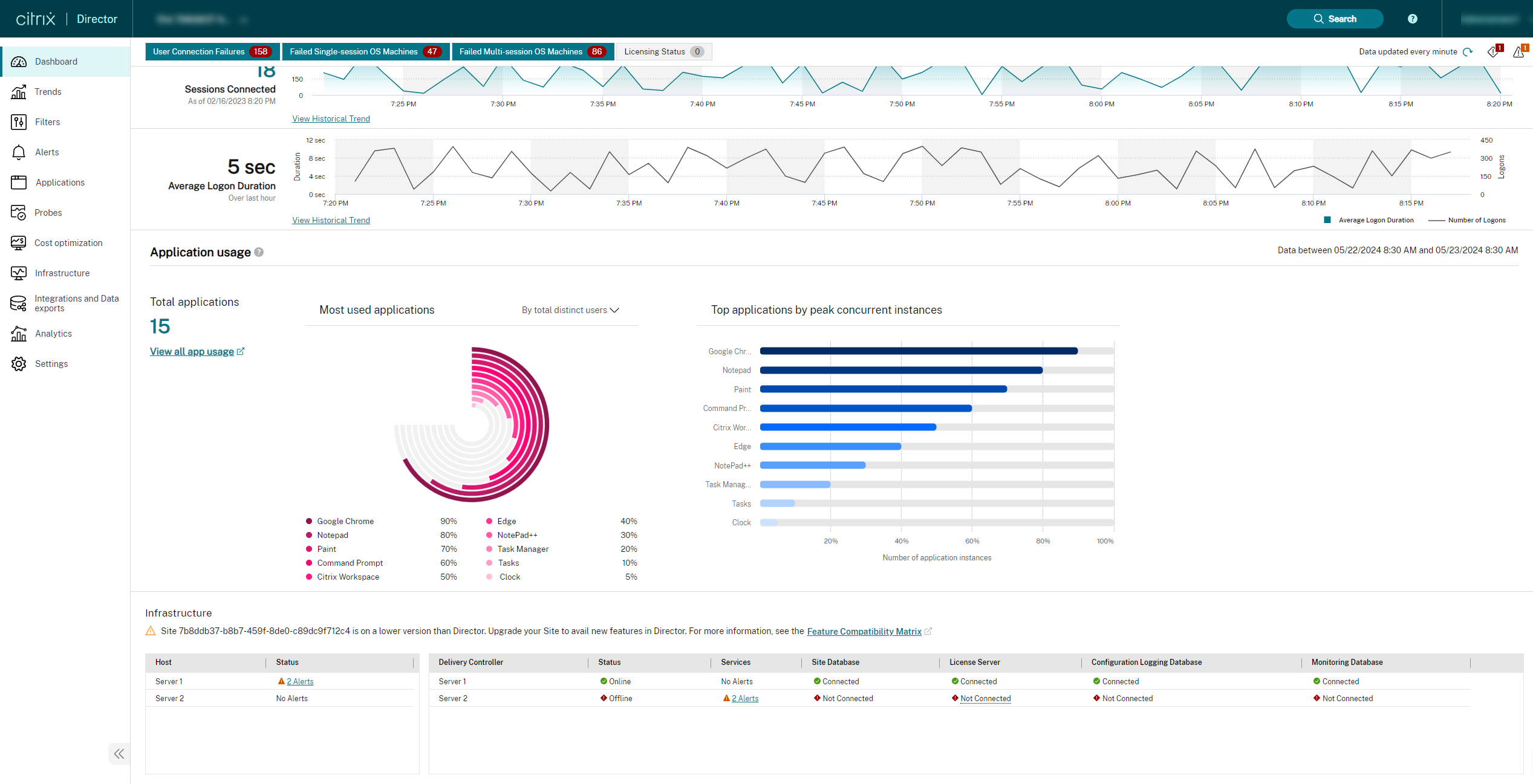Select the Probes icon in sidebar
This screenshot has width=1533, height=784.
19,212
